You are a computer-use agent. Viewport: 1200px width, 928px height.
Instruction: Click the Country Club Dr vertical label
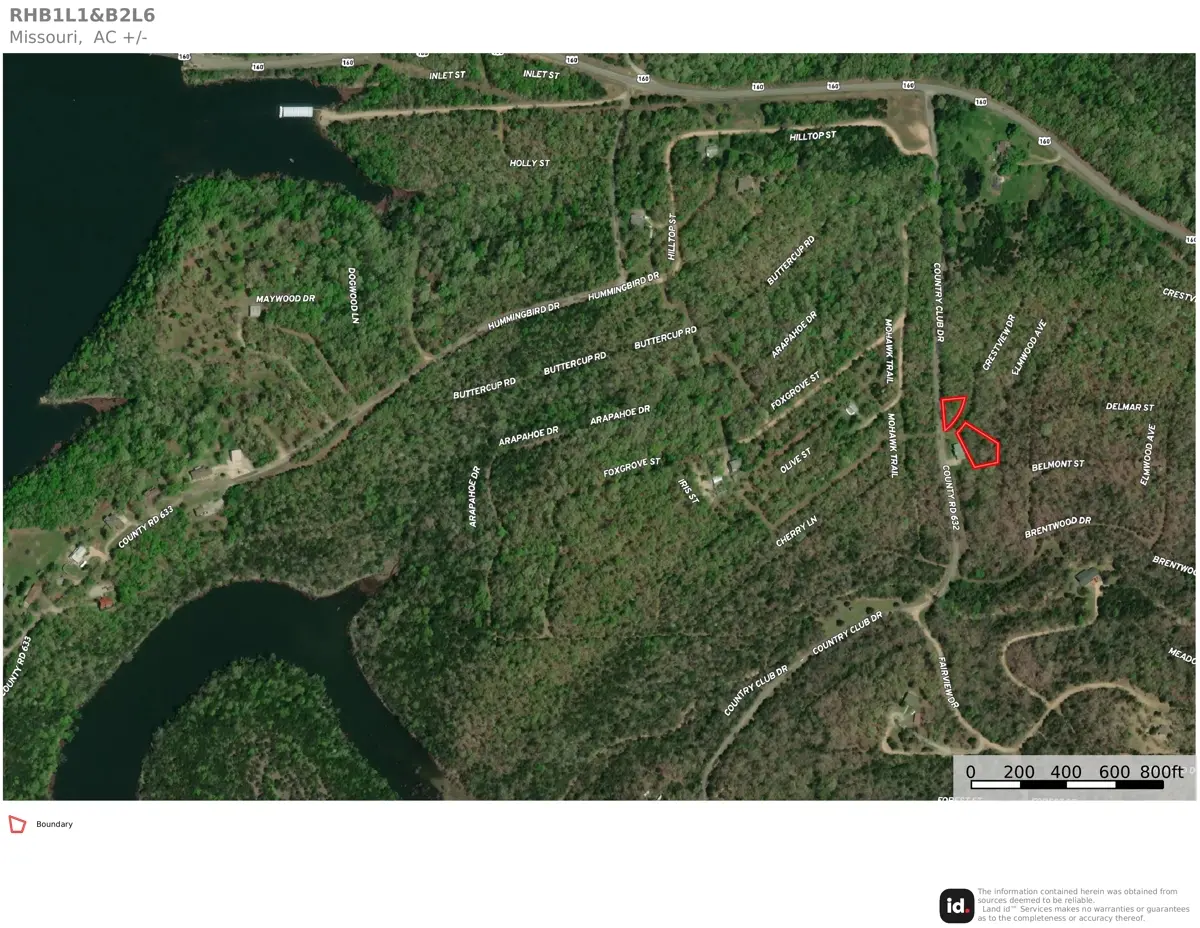pyautogui.click(x=938, y=303)
